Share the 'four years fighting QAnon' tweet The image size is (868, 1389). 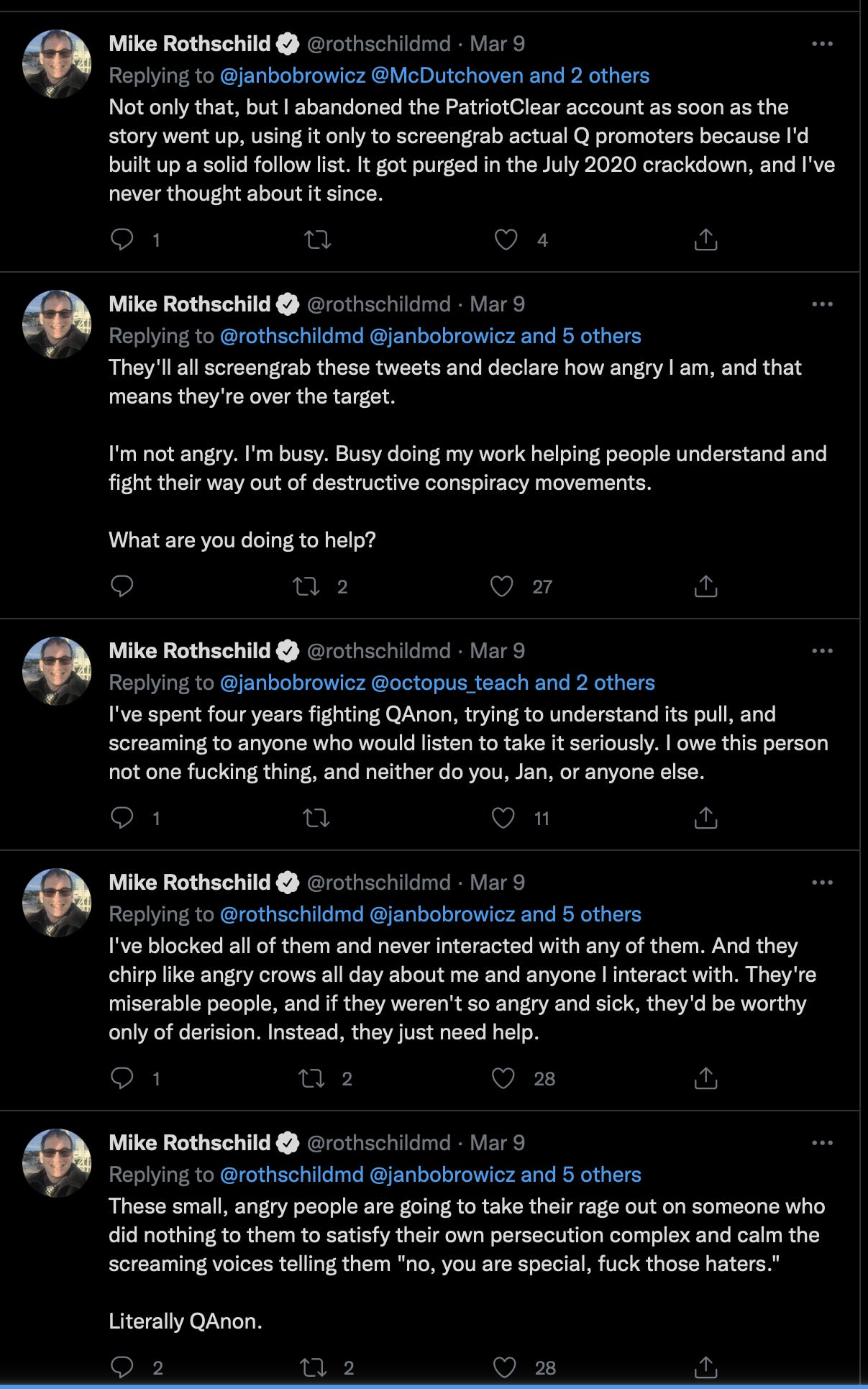pyautogui.click(x=705, y=818)
